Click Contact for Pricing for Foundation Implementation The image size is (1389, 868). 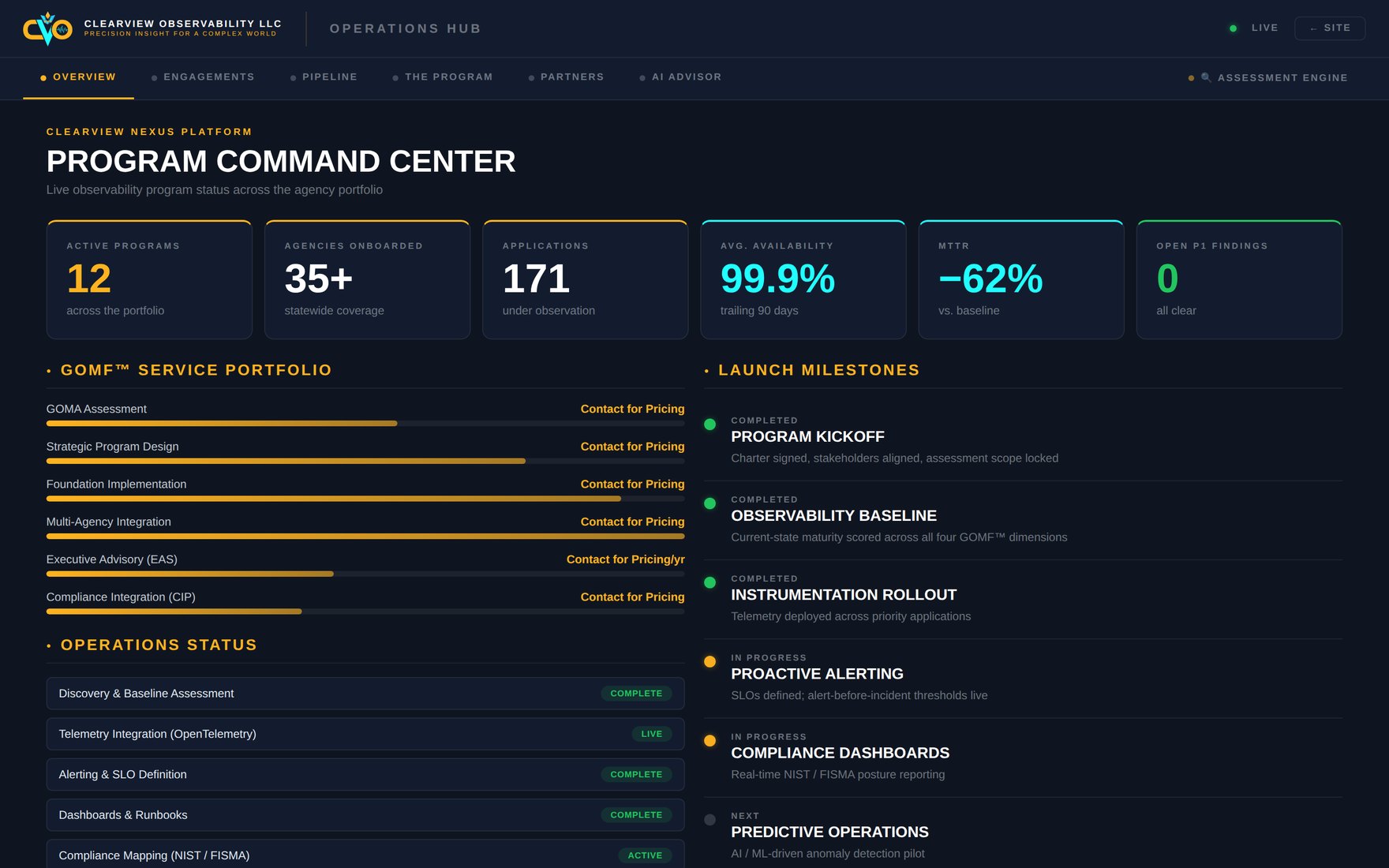pos(632,485)
